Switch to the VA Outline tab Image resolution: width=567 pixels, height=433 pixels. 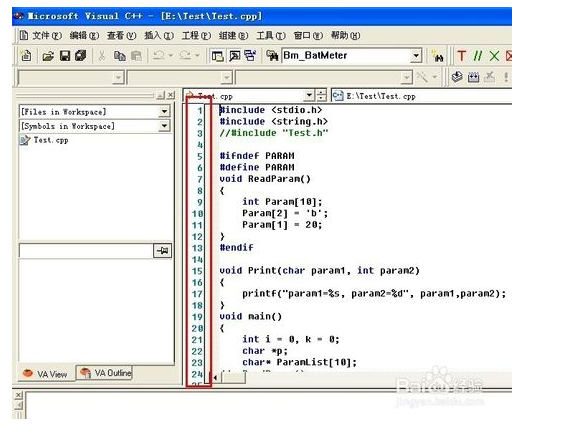pos(105,373)
